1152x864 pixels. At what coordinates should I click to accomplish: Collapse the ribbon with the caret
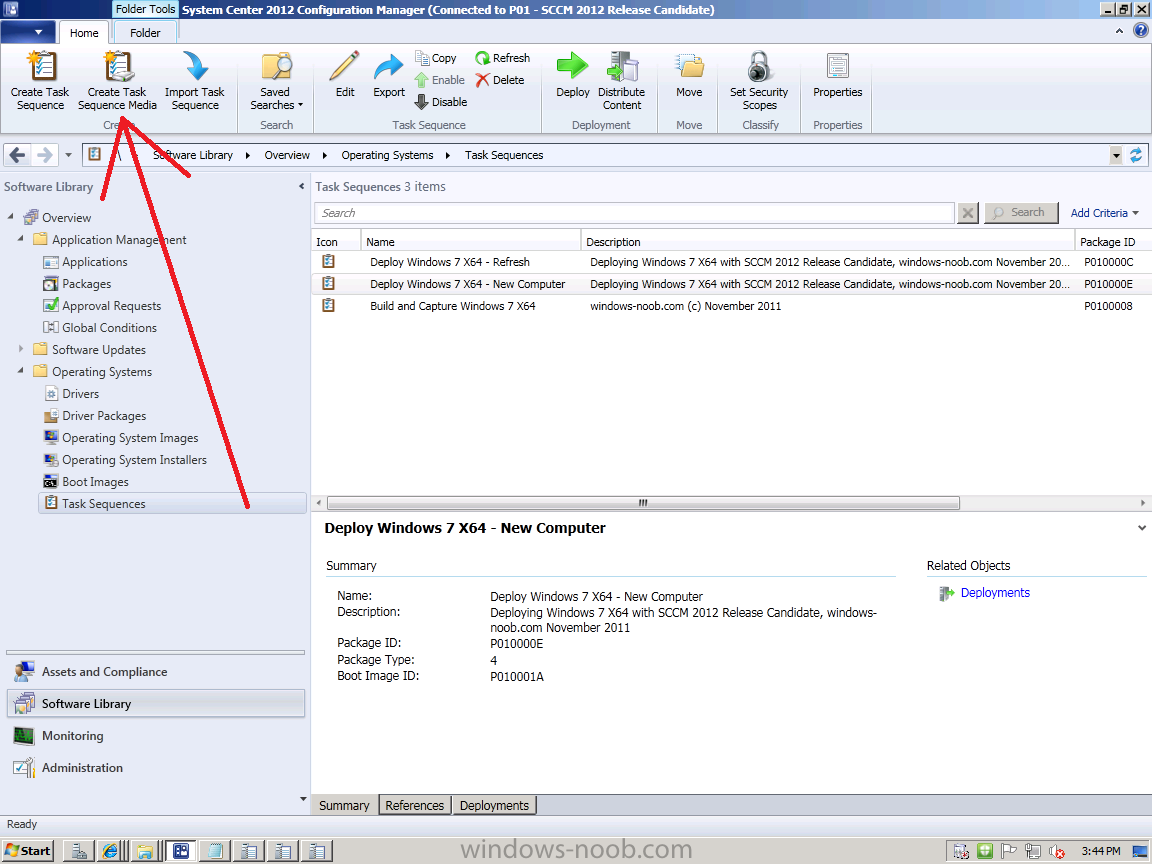point(1119,31)
